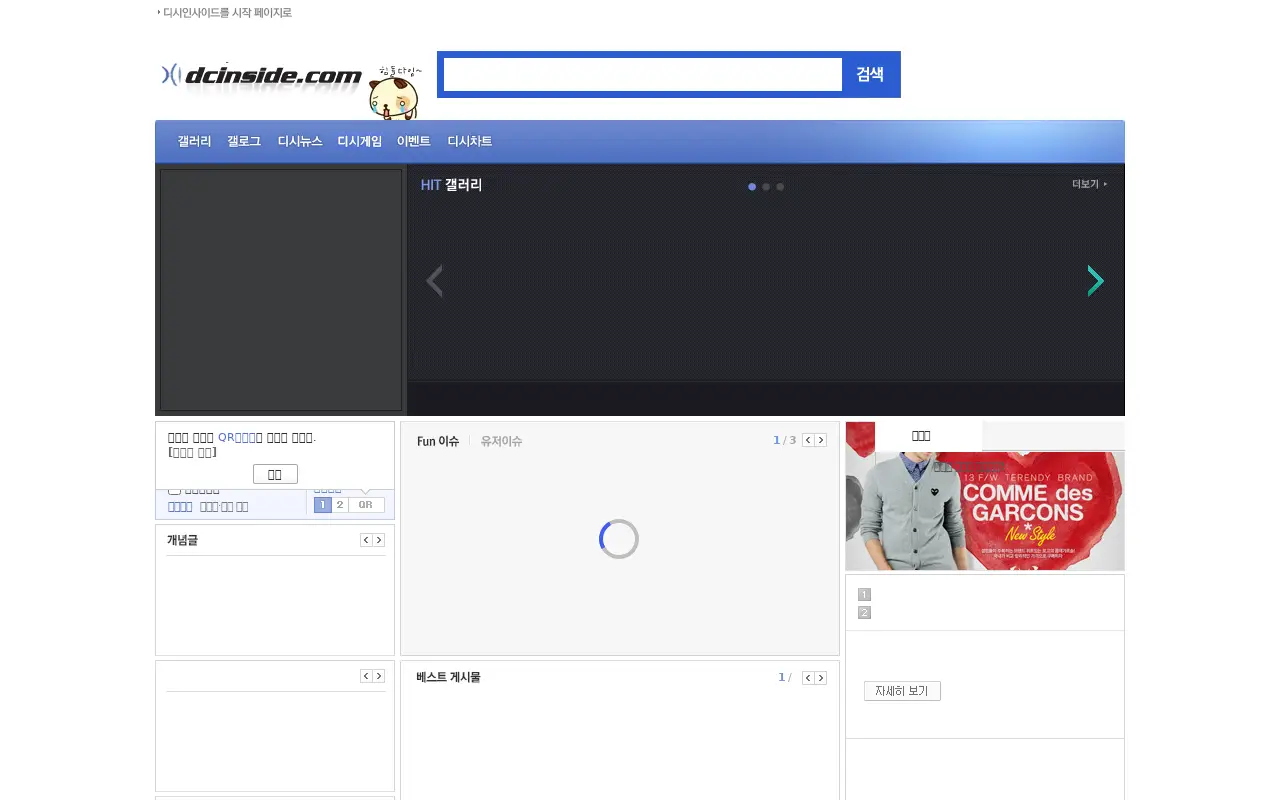Click 디시인사이드를 시작 페이지로 link
The width and height of the screenshot is (1280, 800).
click(x=227, y=13)
